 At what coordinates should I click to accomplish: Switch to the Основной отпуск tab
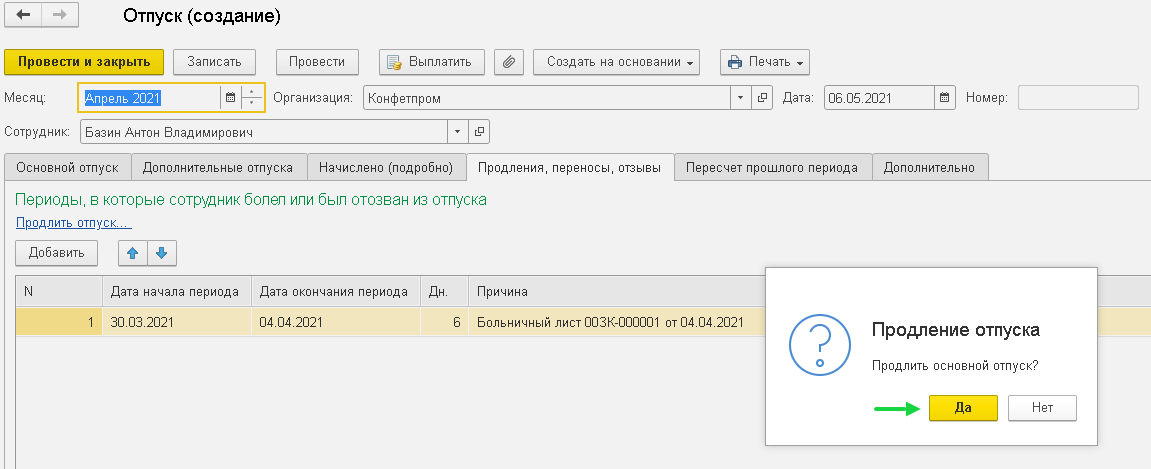pyautogui.click(x=67, y=168)
